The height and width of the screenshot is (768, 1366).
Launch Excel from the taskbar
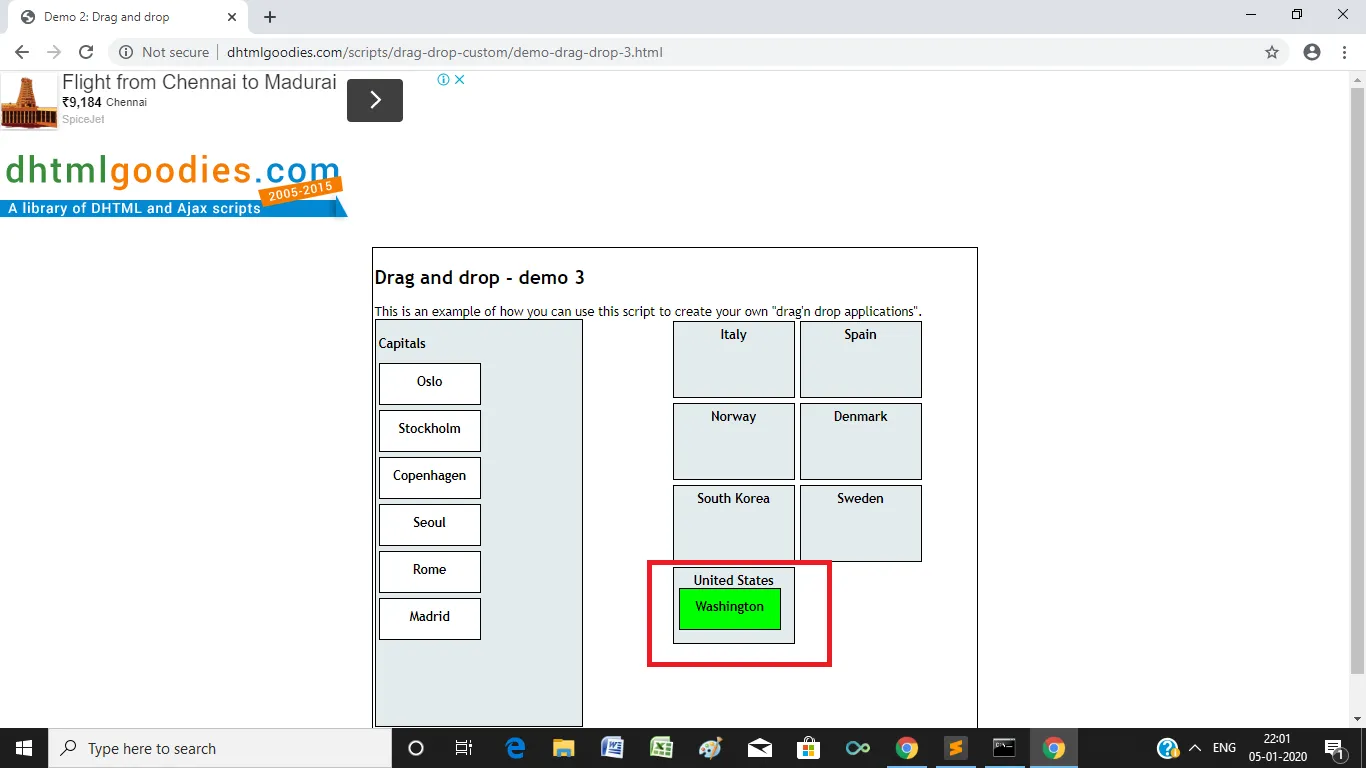coord(661,748)
